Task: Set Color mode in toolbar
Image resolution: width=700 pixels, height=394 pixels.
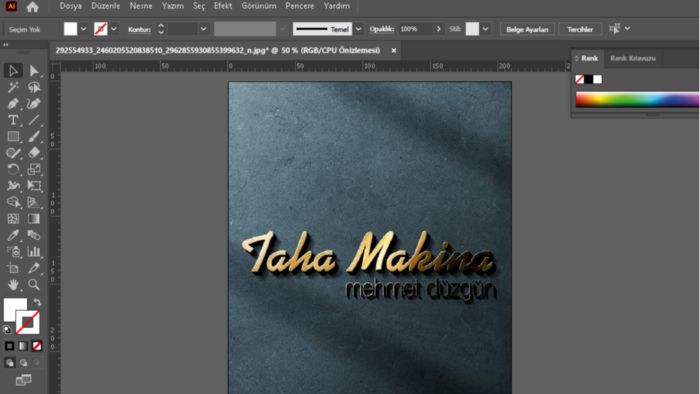Action: (x=9, y=346)
